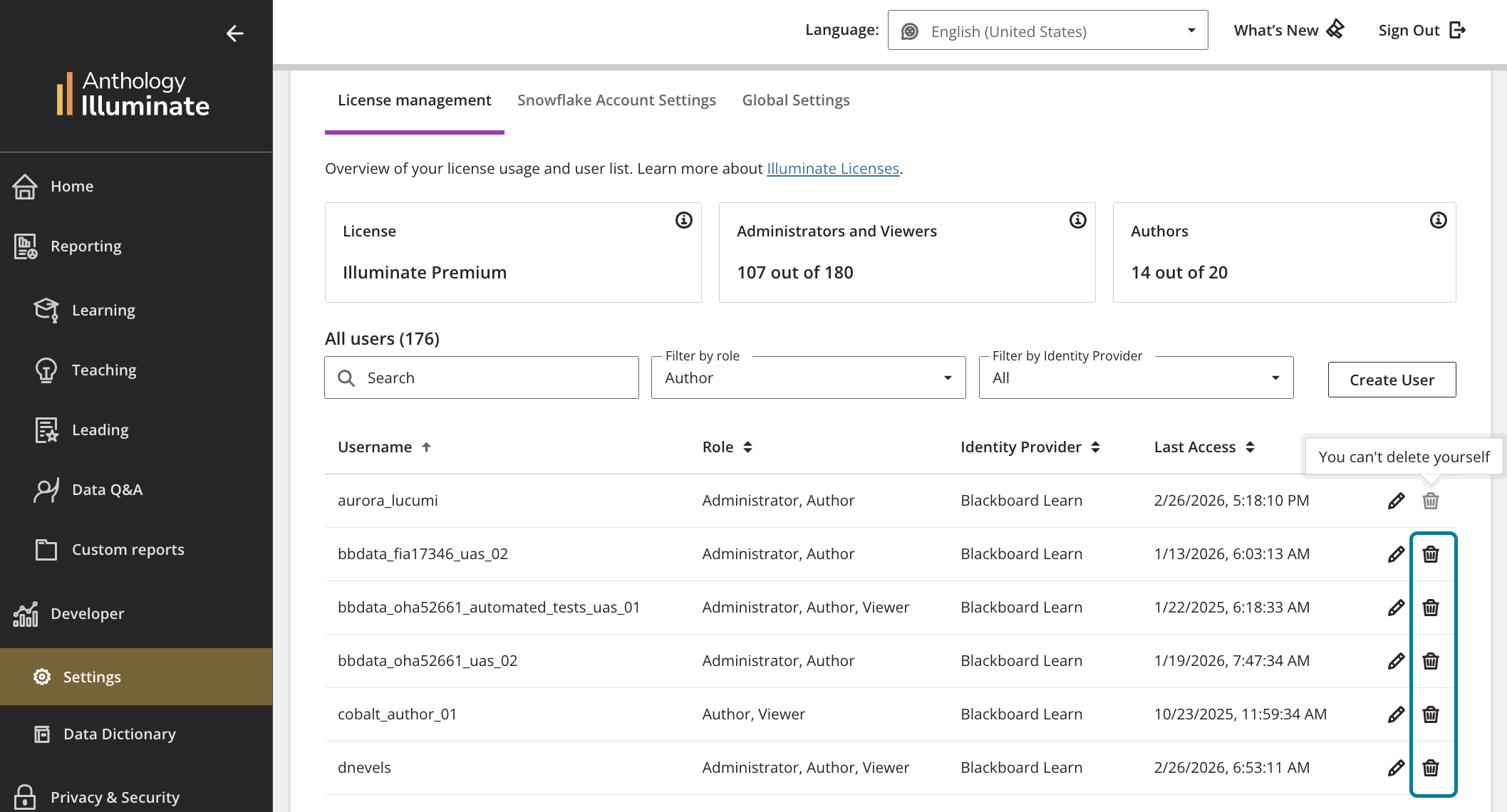
Task: Click the License card info icon
Action: 683,220
